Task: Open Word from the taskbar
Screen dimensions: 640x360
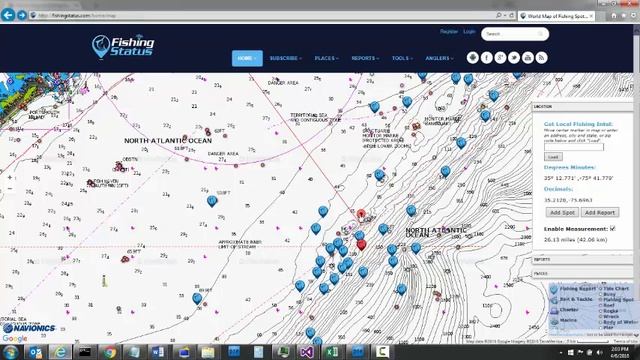Action: click(158, 352)
